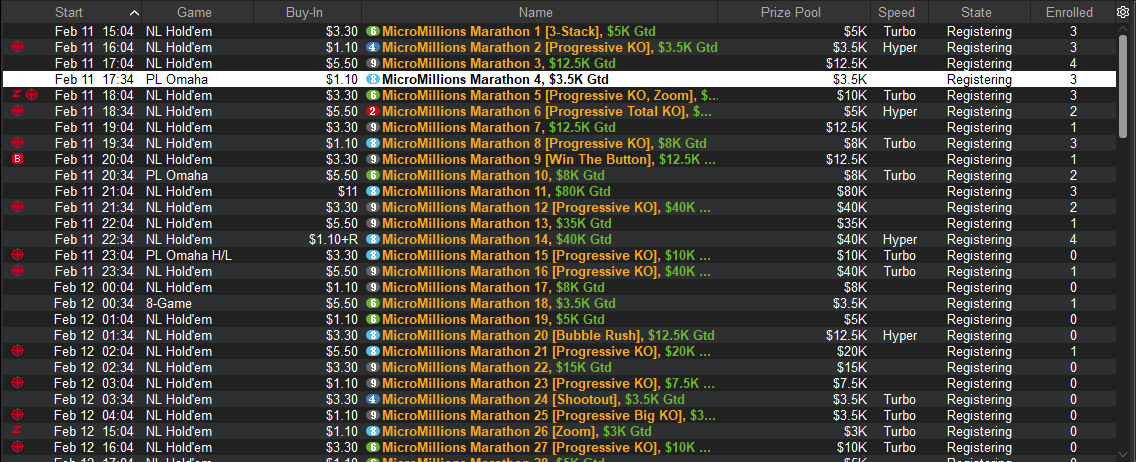Screen dimensions: 1136x462
Task: Click the Win The Button icon on Marathon 9
Action: [x=18, y=159]
